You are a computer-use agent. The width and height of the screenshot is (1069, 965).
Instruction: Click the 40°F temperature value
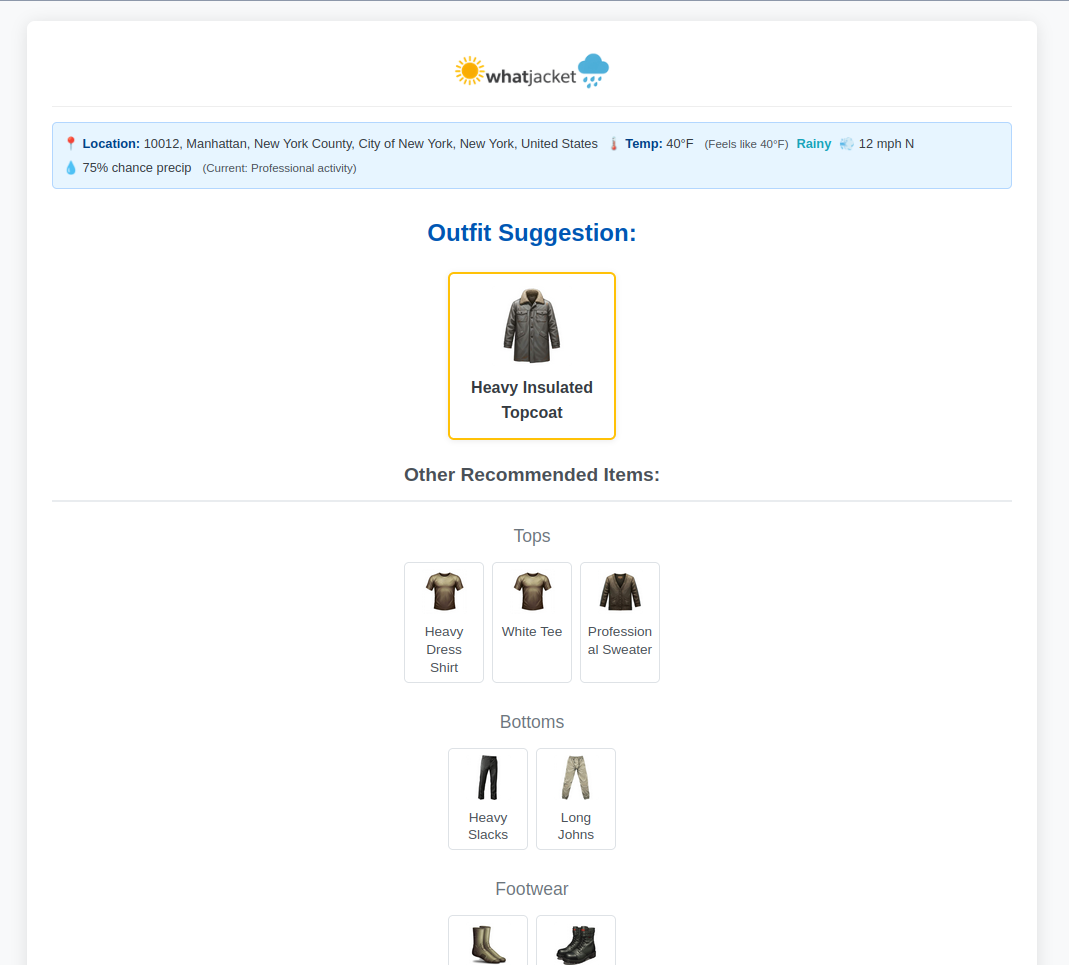[x=681, y=143]
